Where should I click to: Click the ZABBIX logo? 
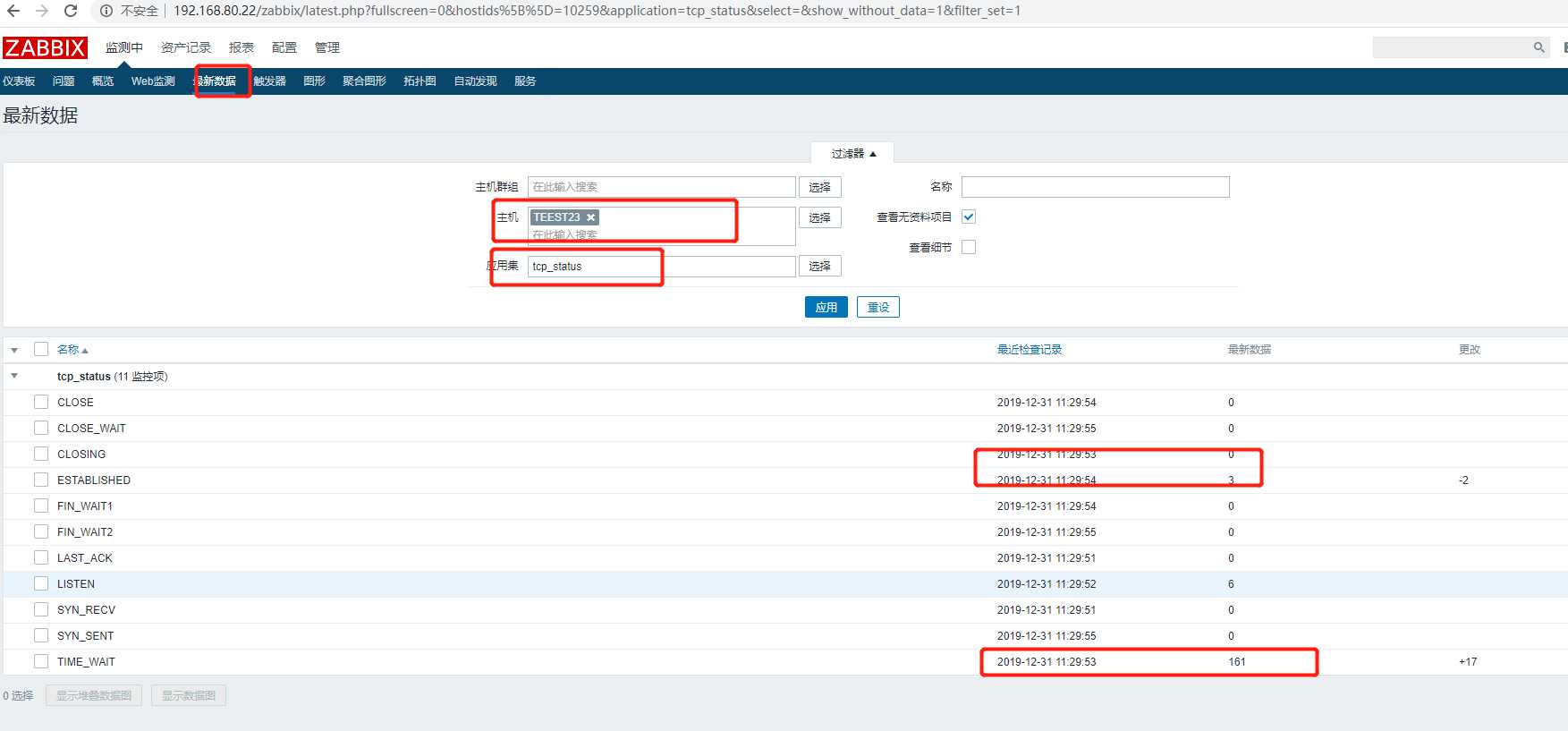click(45, 47)
